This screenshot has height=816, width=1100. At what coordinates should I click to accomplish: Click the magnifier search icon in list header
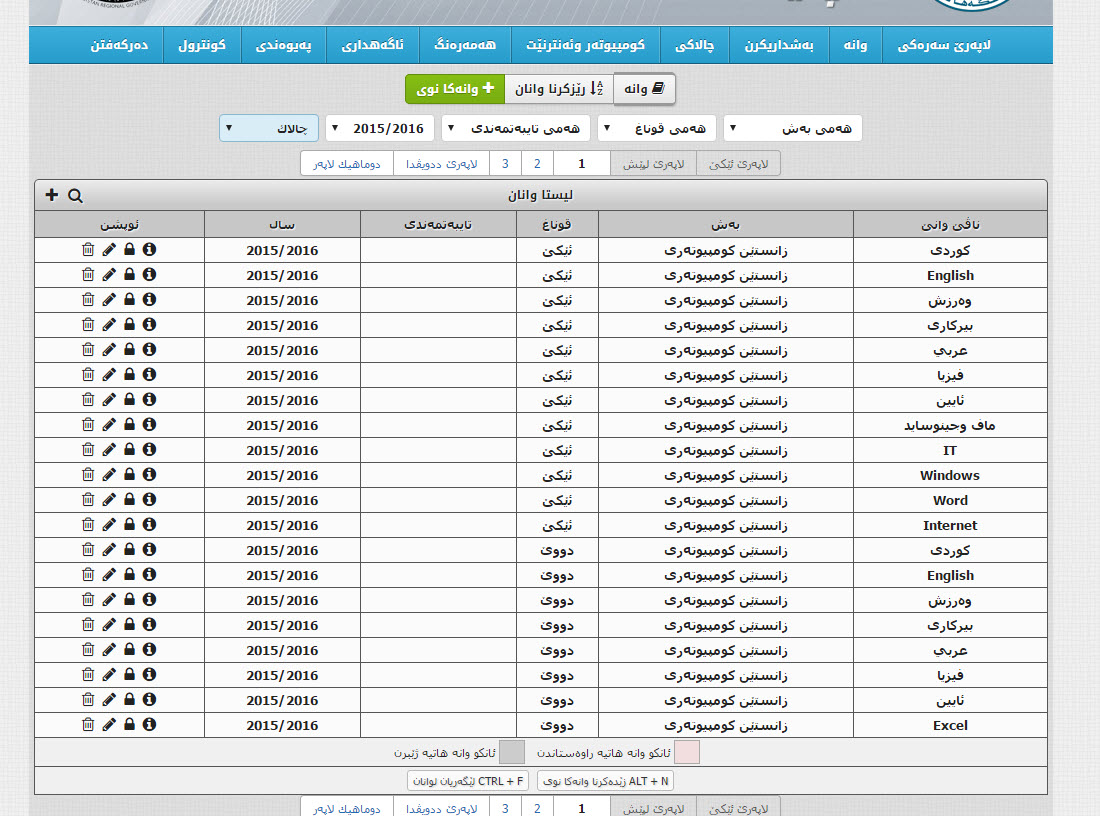(75, 196)
